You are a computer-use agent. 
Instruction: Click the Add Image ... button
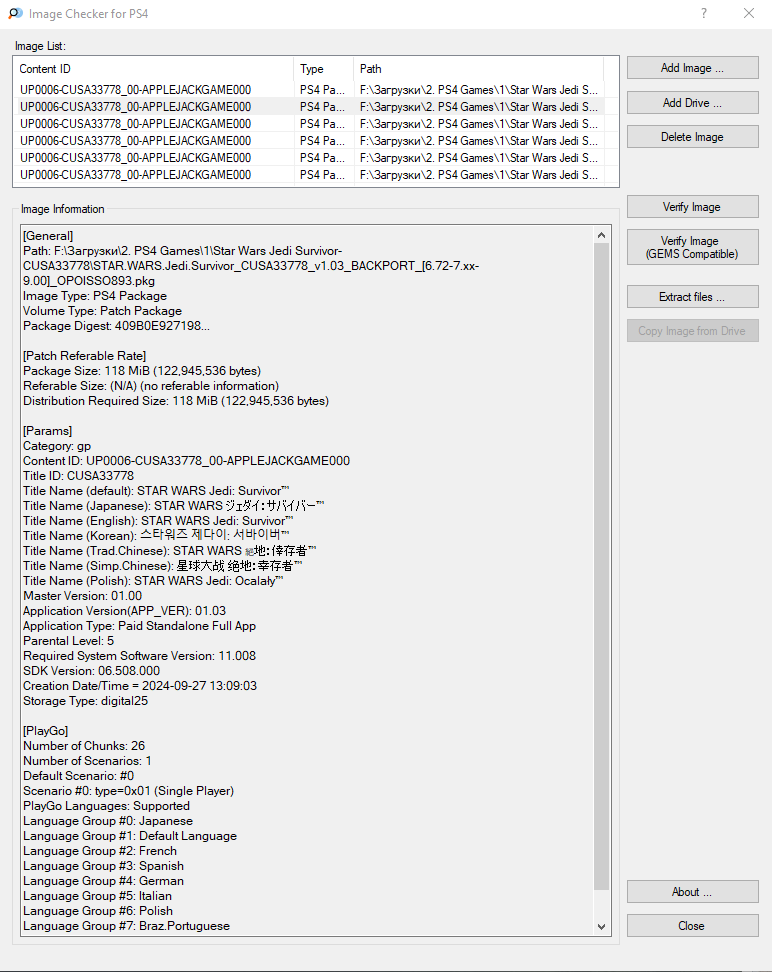tap(692, 68)
